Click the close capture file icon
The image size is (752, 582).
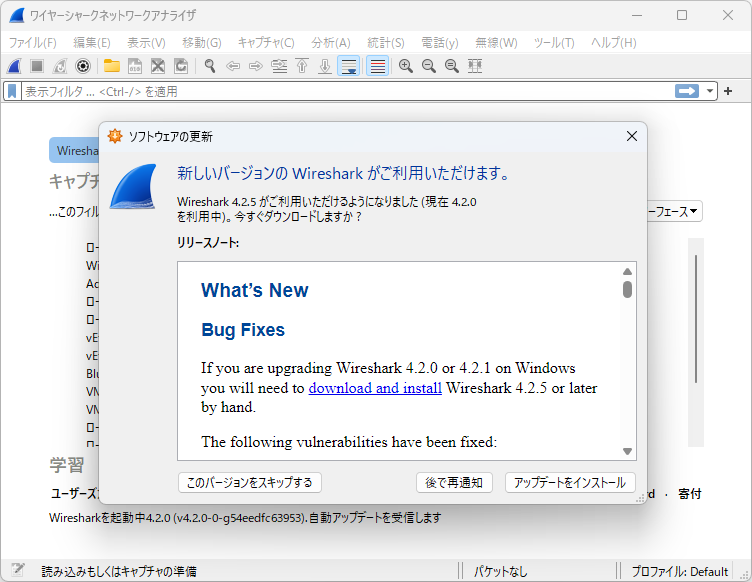(x=158, y=66)
